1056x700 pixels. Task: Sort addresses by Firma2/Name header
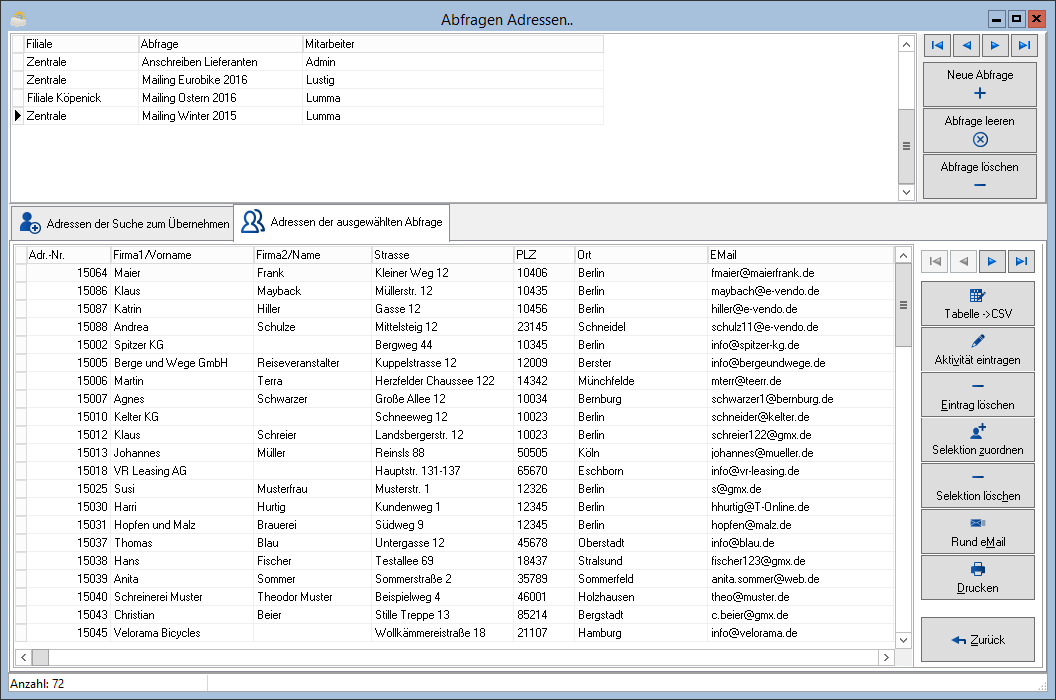(x=312, y=255)
